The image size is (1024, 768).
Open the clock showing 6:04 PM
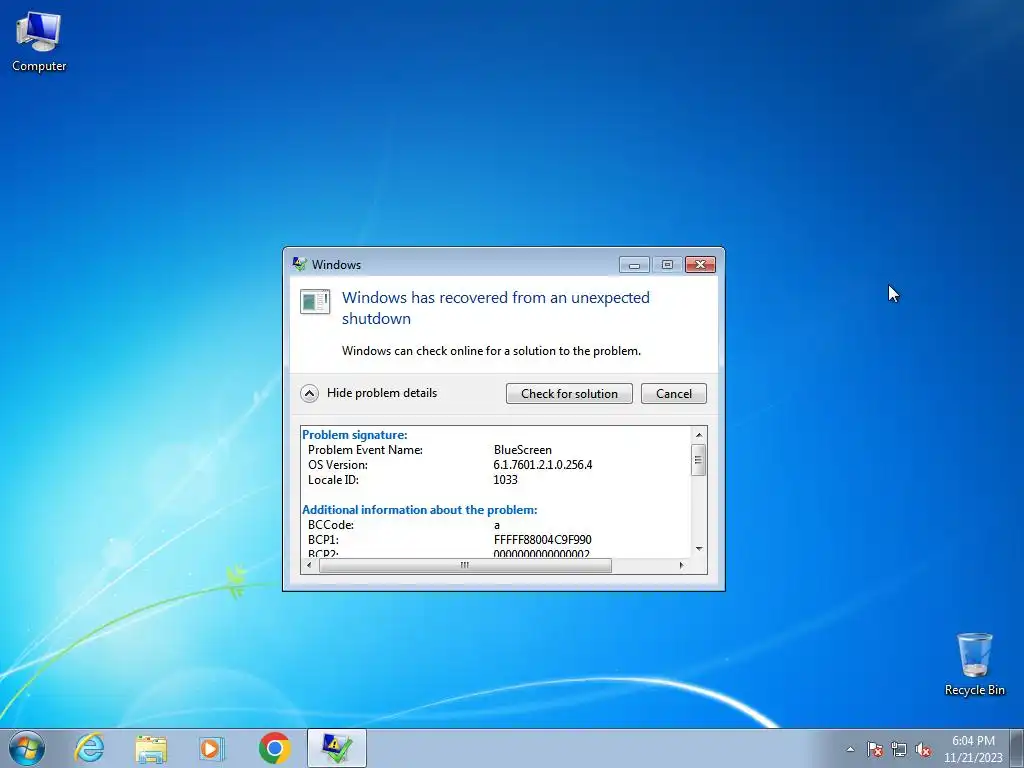pyautogui.click(x=973, y=749)
